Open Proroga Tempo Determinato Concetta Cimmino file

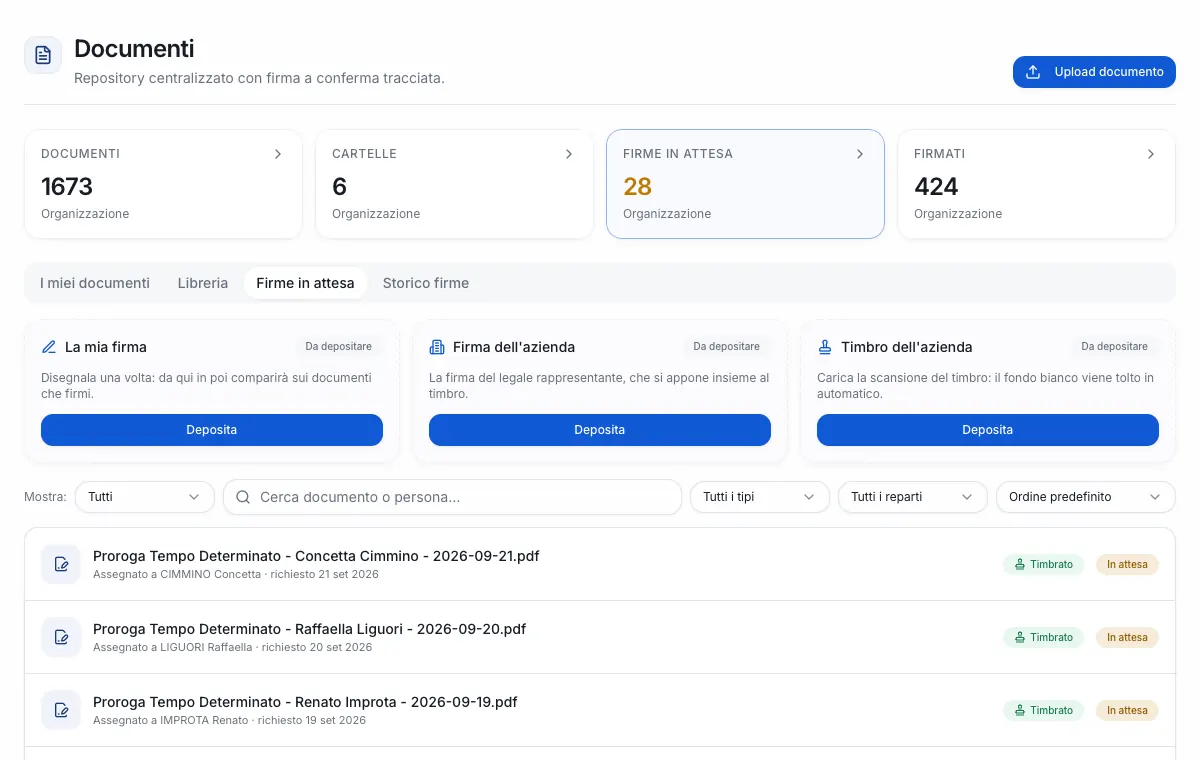[316, 556]
